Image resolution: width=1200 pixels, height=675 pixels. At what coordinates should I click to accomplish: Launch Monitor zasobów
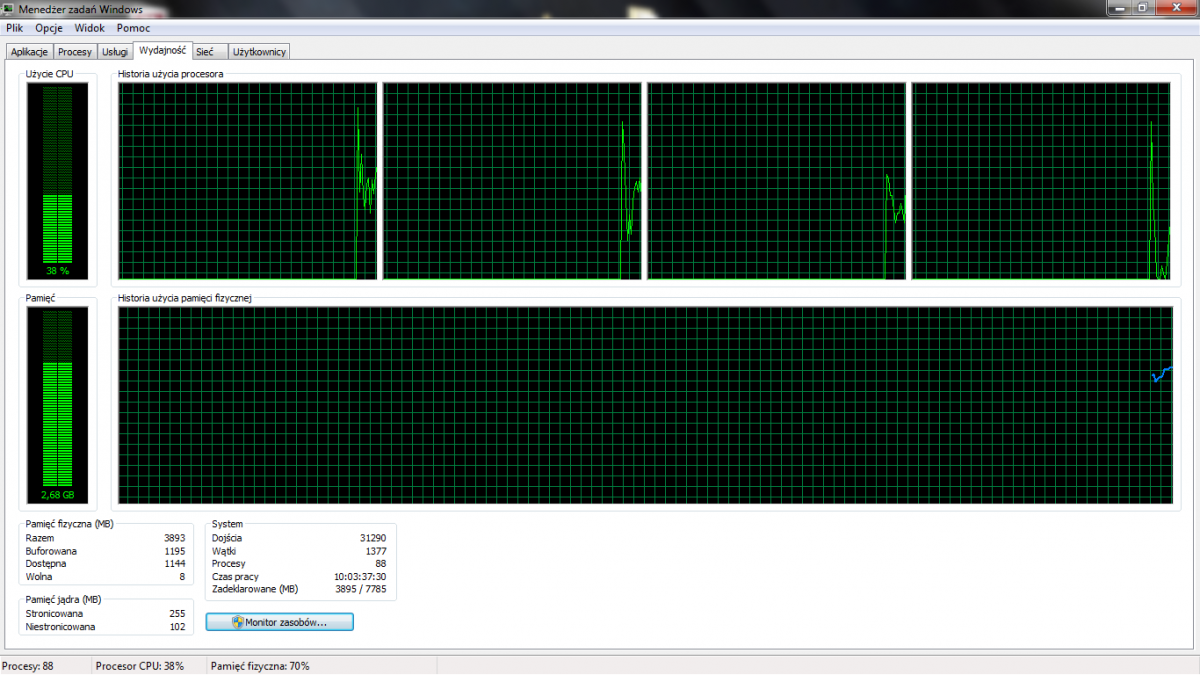click(x=280, y=622)
